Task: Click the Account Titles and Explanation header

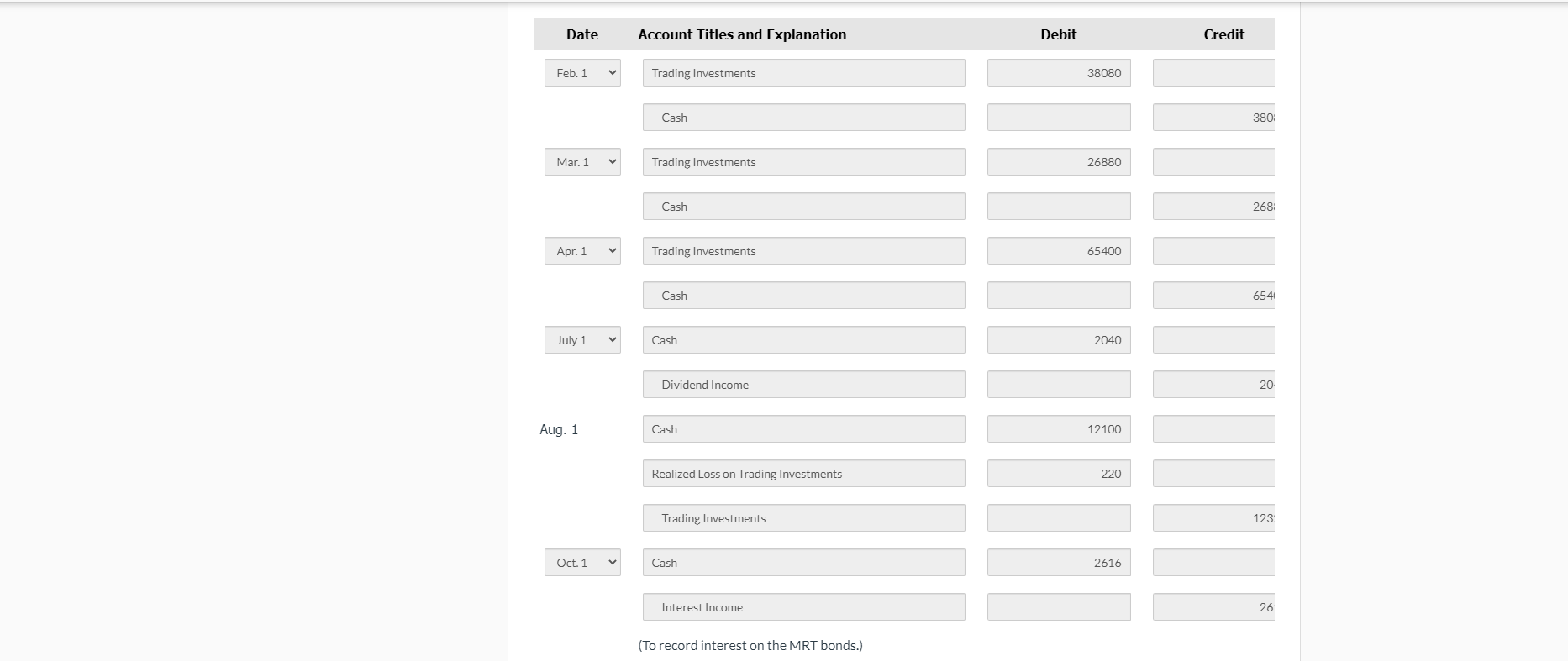Action: point(742,34)
